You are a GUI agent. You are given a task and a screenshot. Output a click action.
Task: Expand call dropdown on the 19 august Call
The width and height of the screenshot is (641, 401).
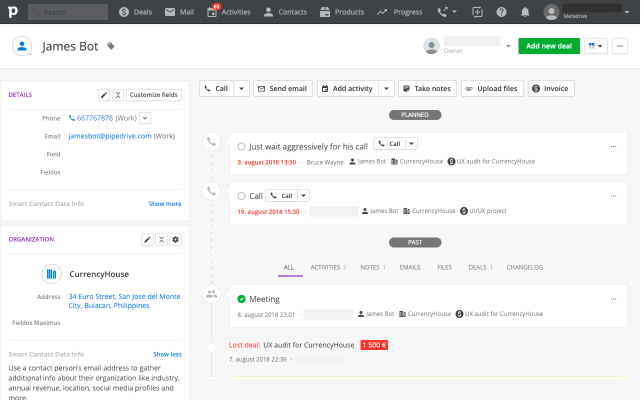point(303,195)
